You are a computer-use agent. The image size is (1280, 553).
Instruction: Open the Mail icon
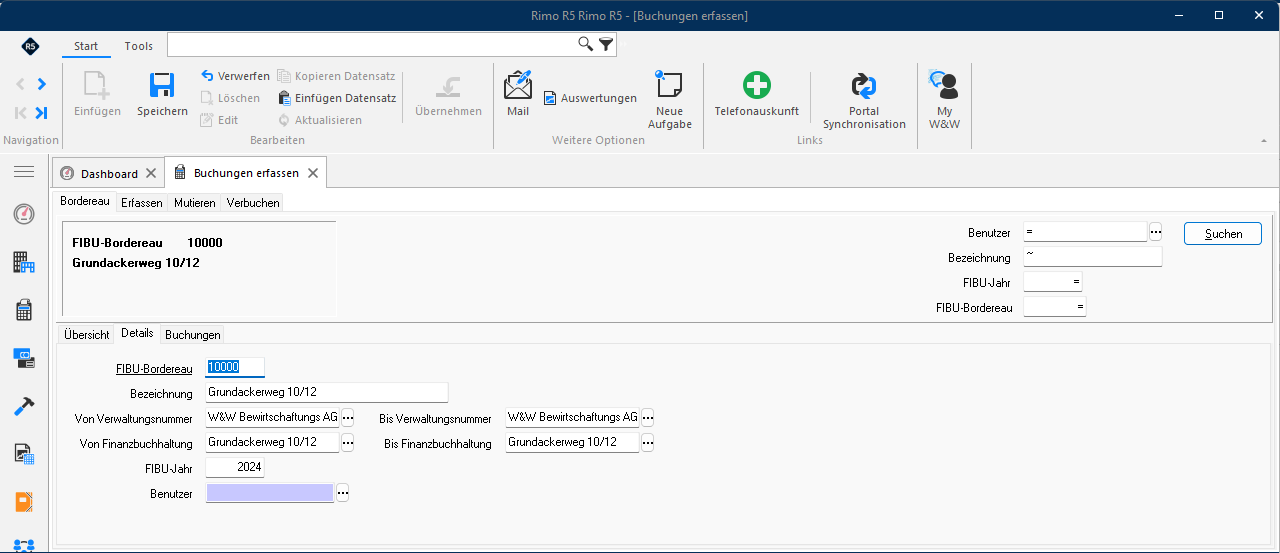tap(518, 84)
